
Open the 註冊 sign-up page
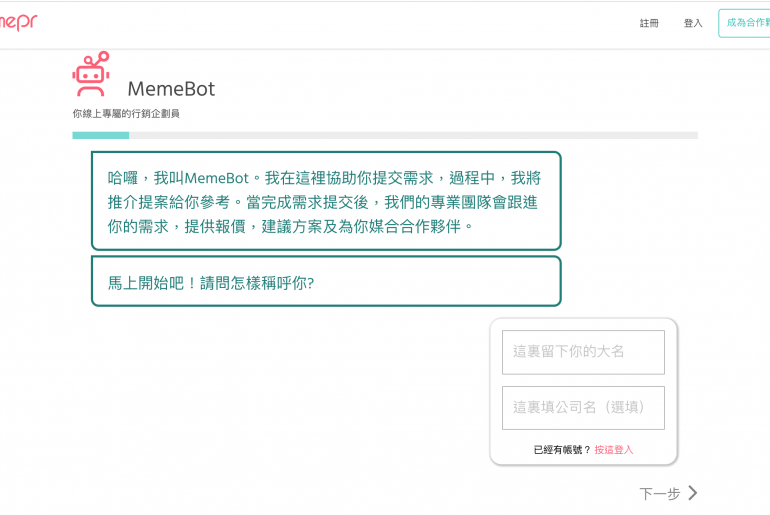[x=649, y=23]
